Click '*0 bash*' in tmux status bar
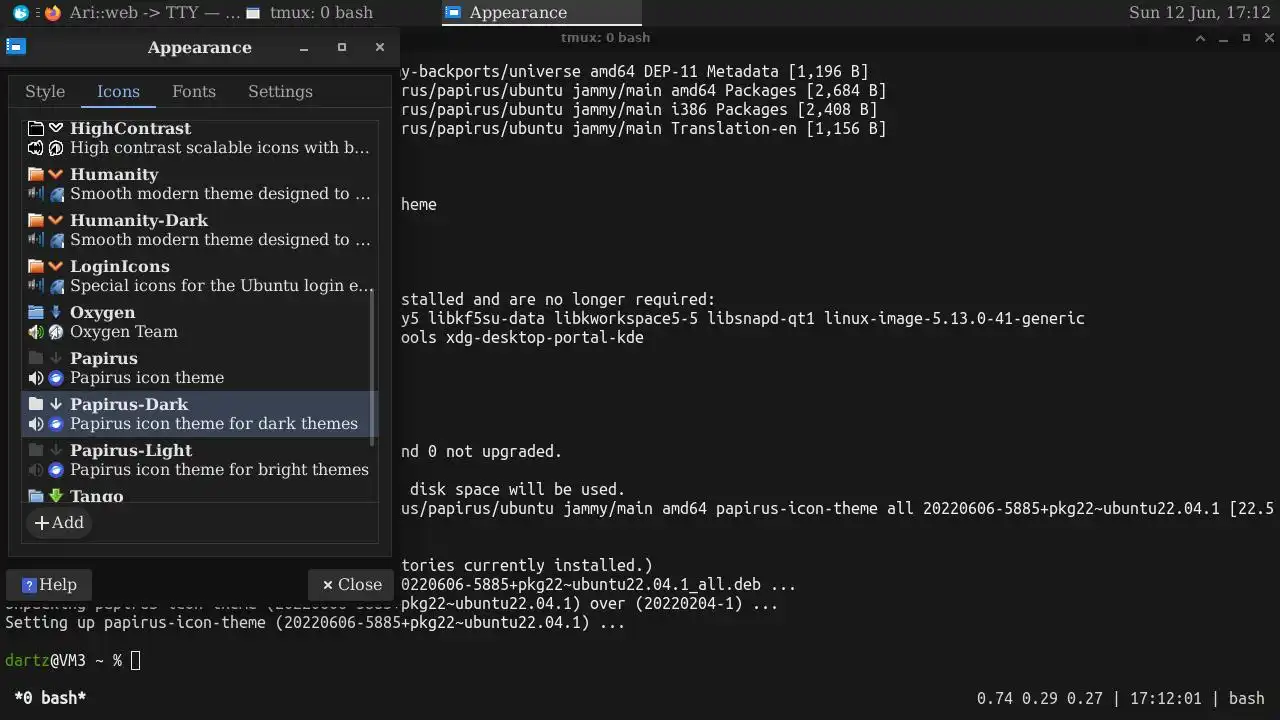The width and height of the screenshot is (1280, 720). [x=50, y=698]
